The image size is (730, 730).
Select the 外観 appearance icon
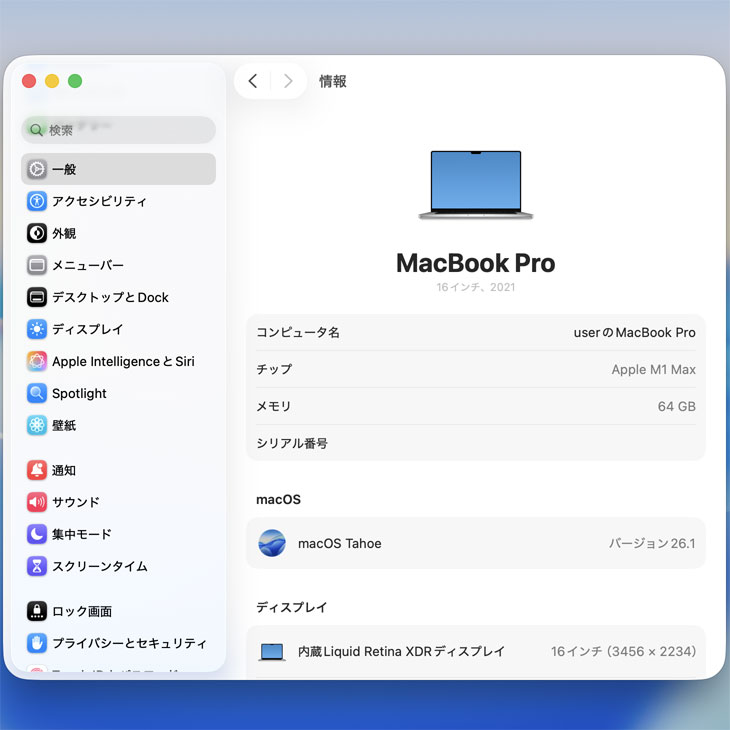tap(37, 233)
